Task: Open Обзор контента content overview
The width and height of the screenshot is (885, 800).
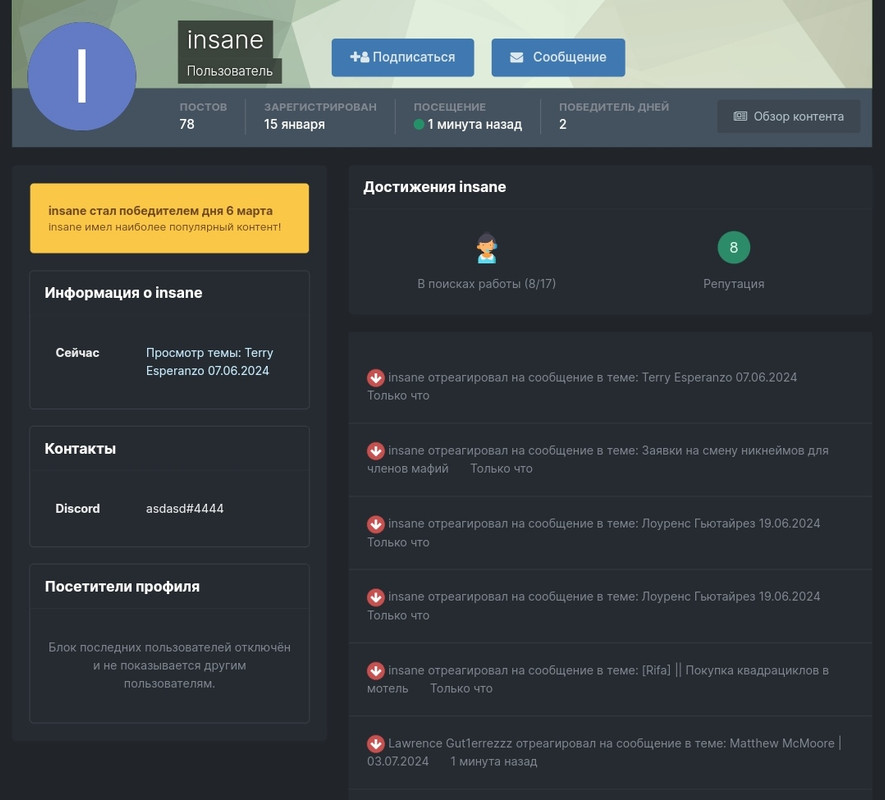Action: click(788, 116)
